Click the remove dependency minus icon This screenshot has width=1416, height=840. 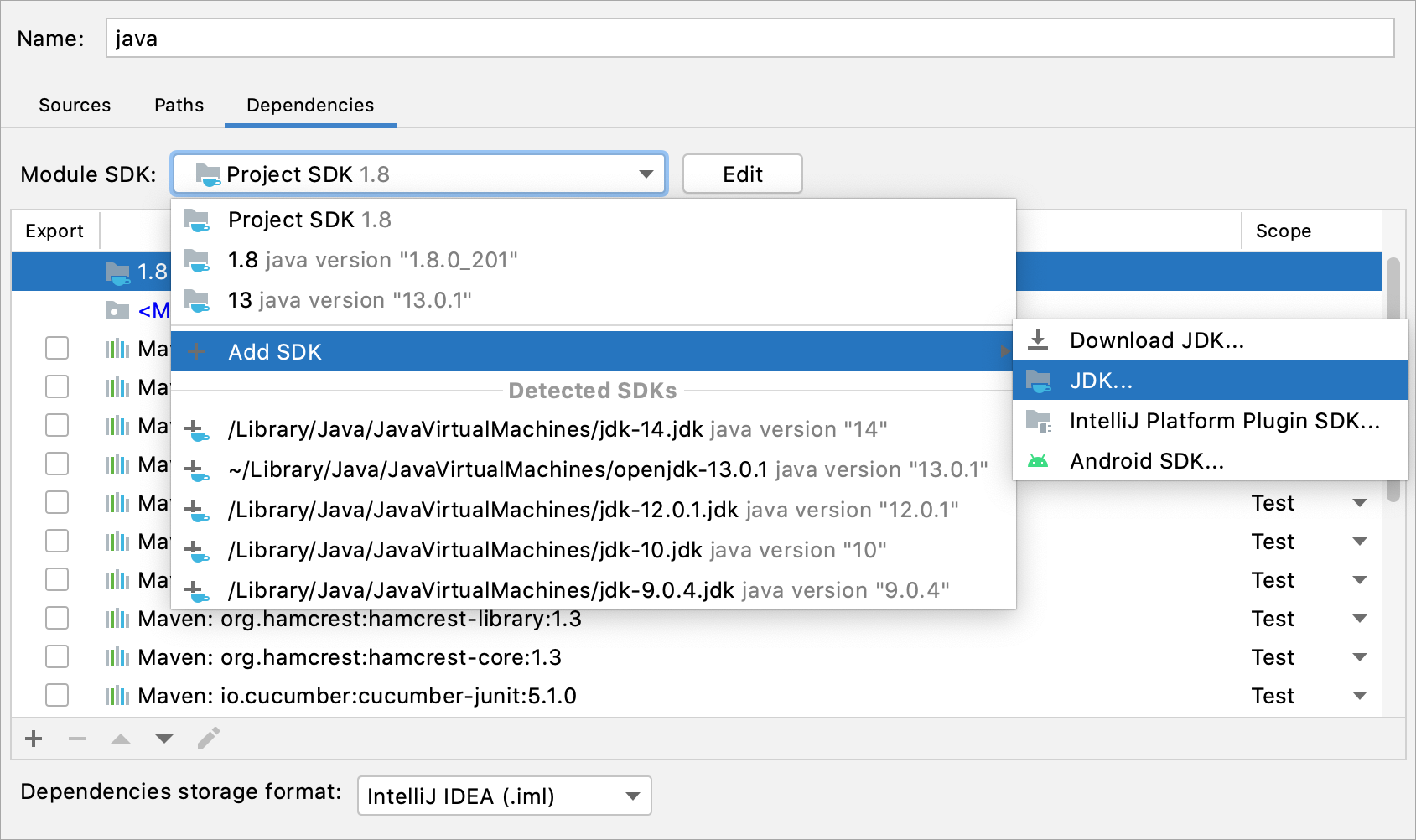(77, 739)
